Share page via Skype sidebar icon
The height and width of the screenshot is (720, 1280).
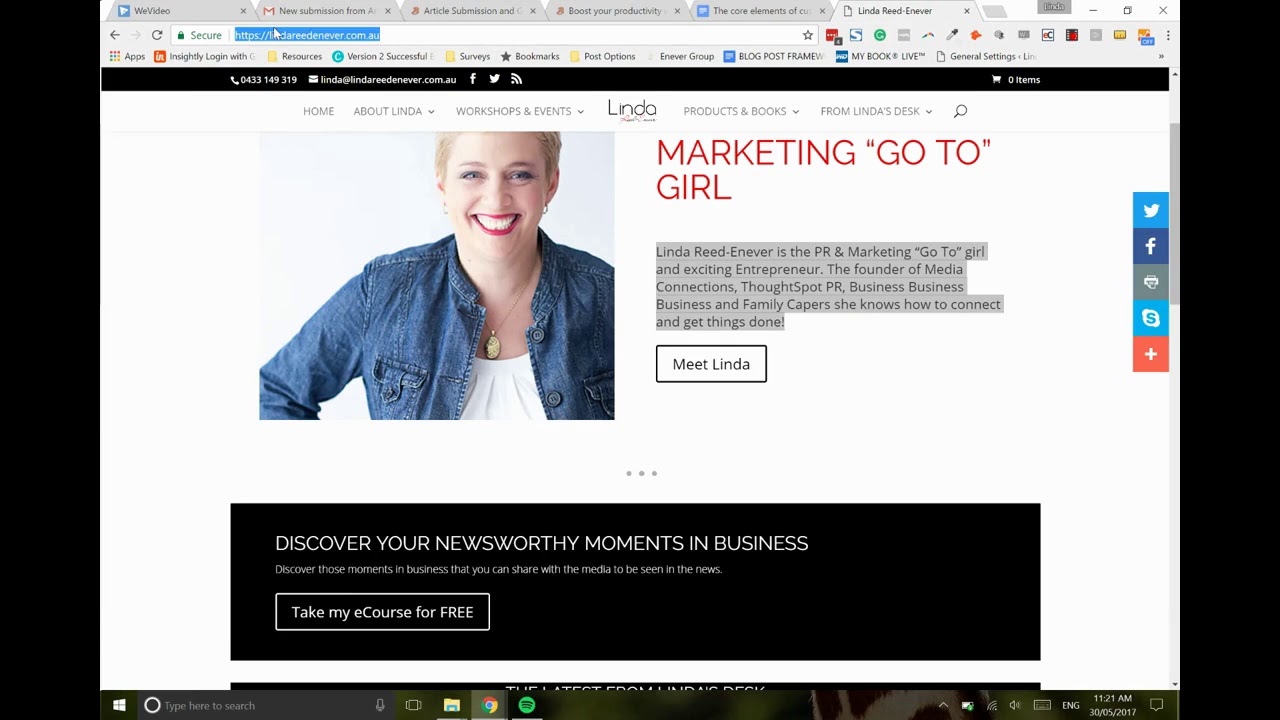click(x=1151, y=318)
